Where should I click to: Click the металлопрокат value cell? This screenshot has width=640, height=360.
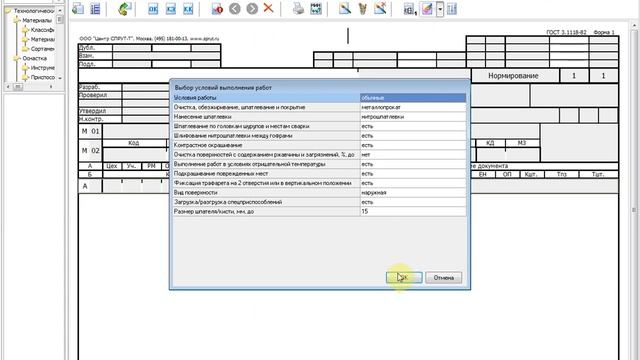pyautogui.click(x=413, y=107)
